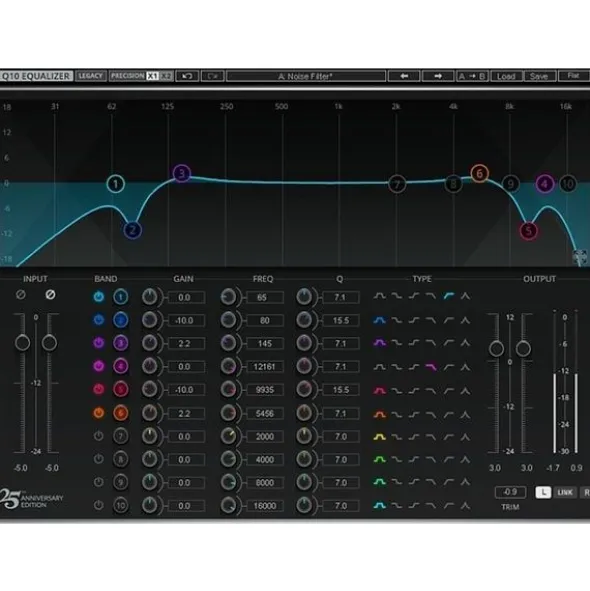Turn off band 6 orange power button
Screen dimensions: 590x591
click(99, 413)
